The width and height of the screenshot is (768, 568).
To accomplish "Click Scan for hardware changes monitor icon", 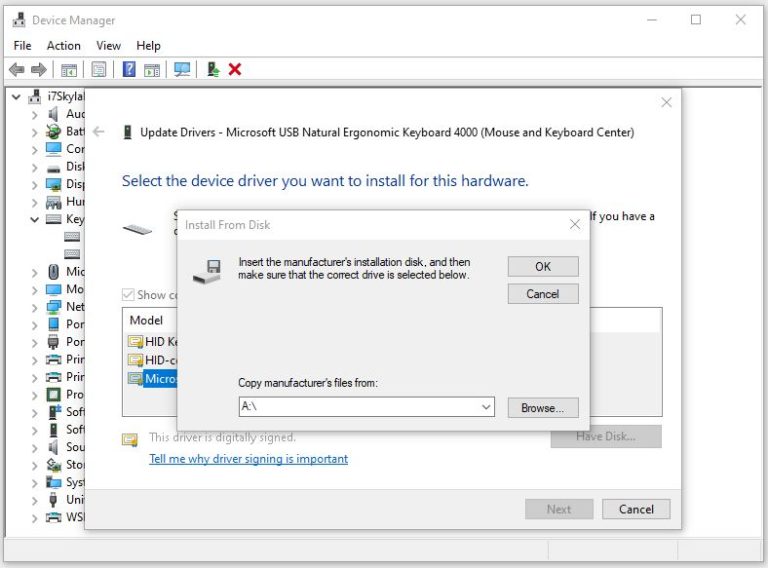I will tap(182, 70).
